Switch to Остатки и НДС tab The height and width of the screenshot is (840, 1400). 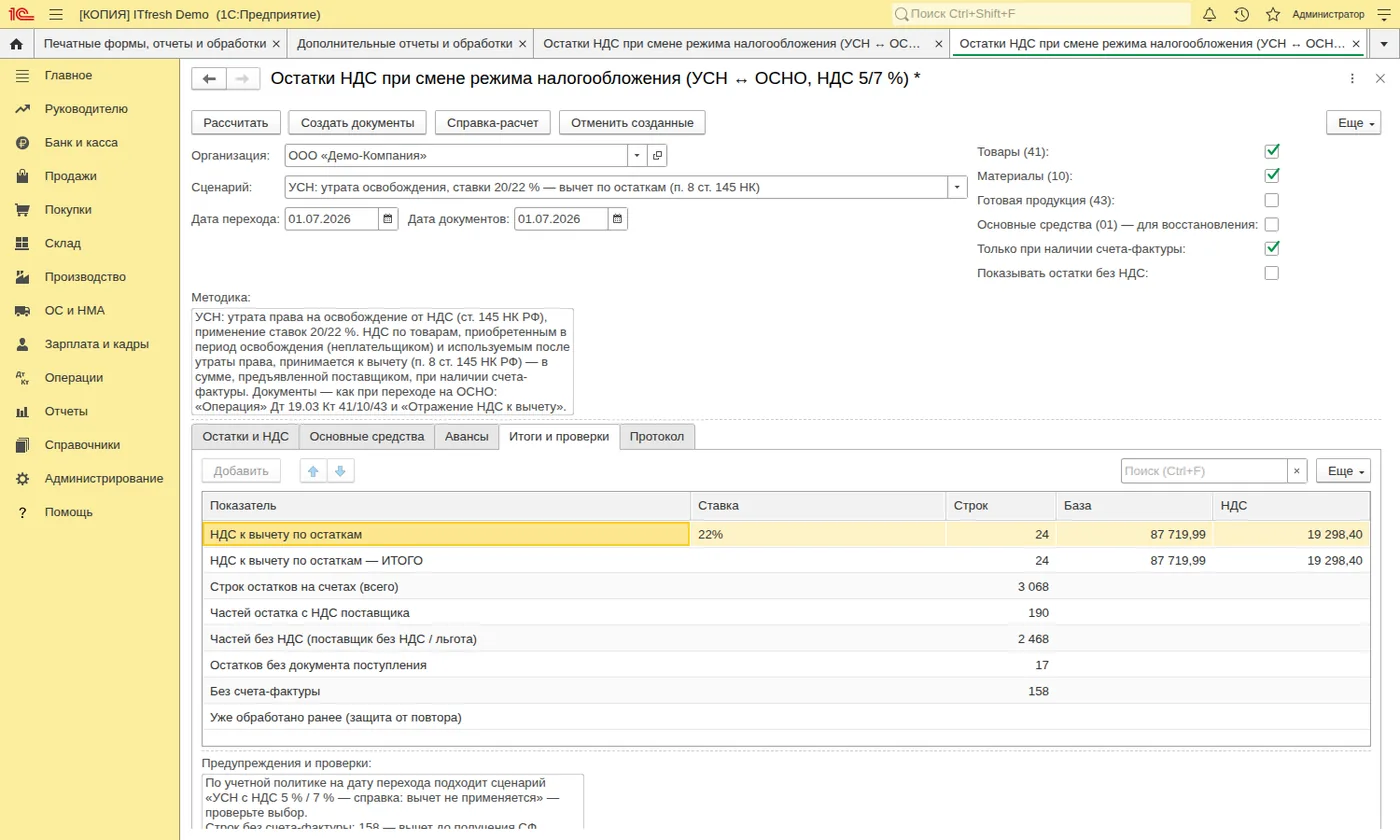pos(245,437)
